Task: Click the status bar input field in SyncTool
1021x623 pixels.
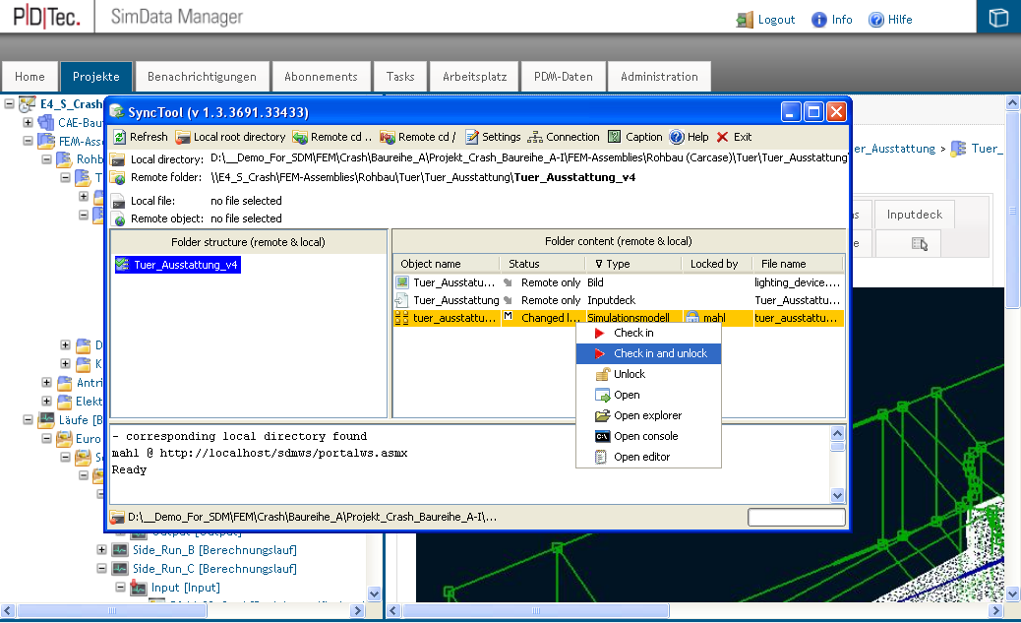Action: (796, 518)
